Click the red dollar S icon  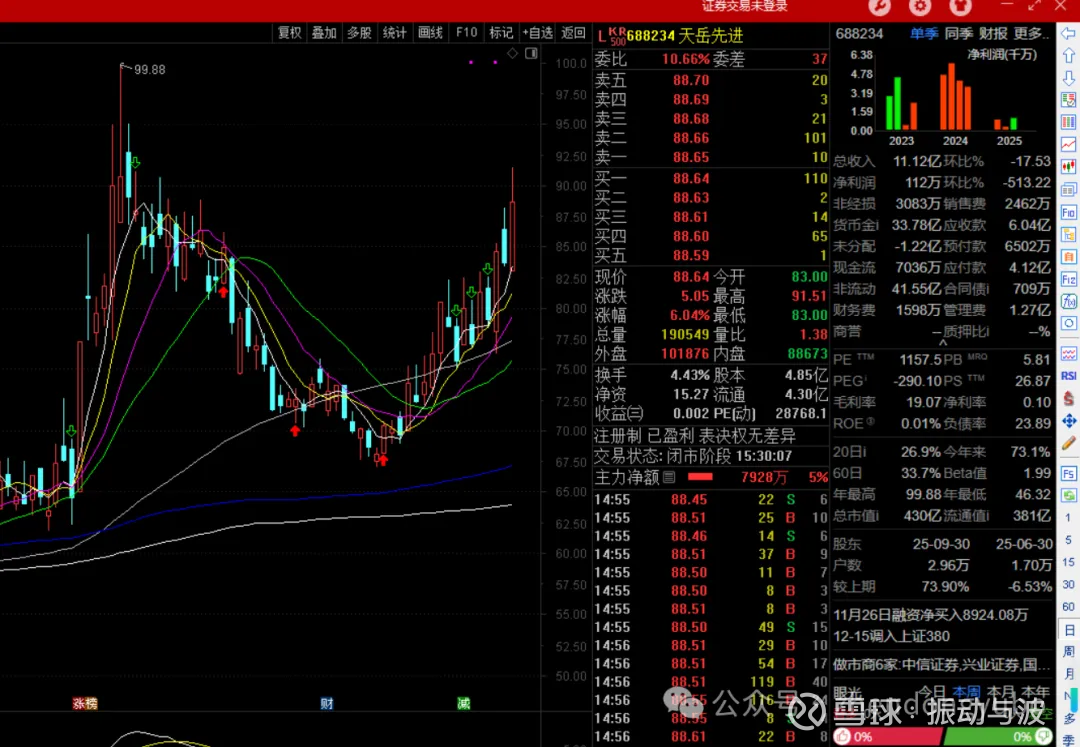tap(1069, 398)
